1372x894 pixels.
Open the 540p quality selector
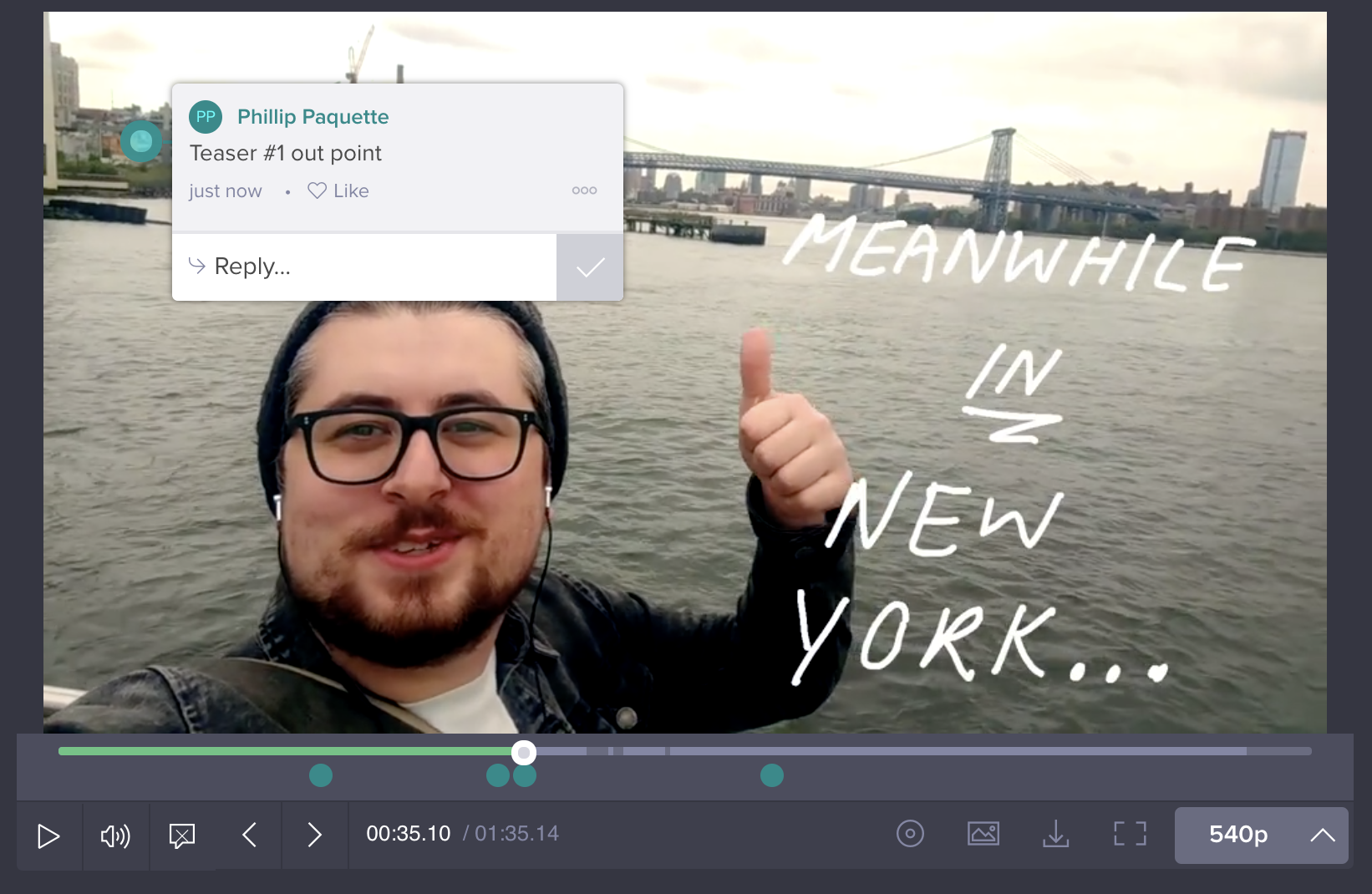(x=1237, y=834)
